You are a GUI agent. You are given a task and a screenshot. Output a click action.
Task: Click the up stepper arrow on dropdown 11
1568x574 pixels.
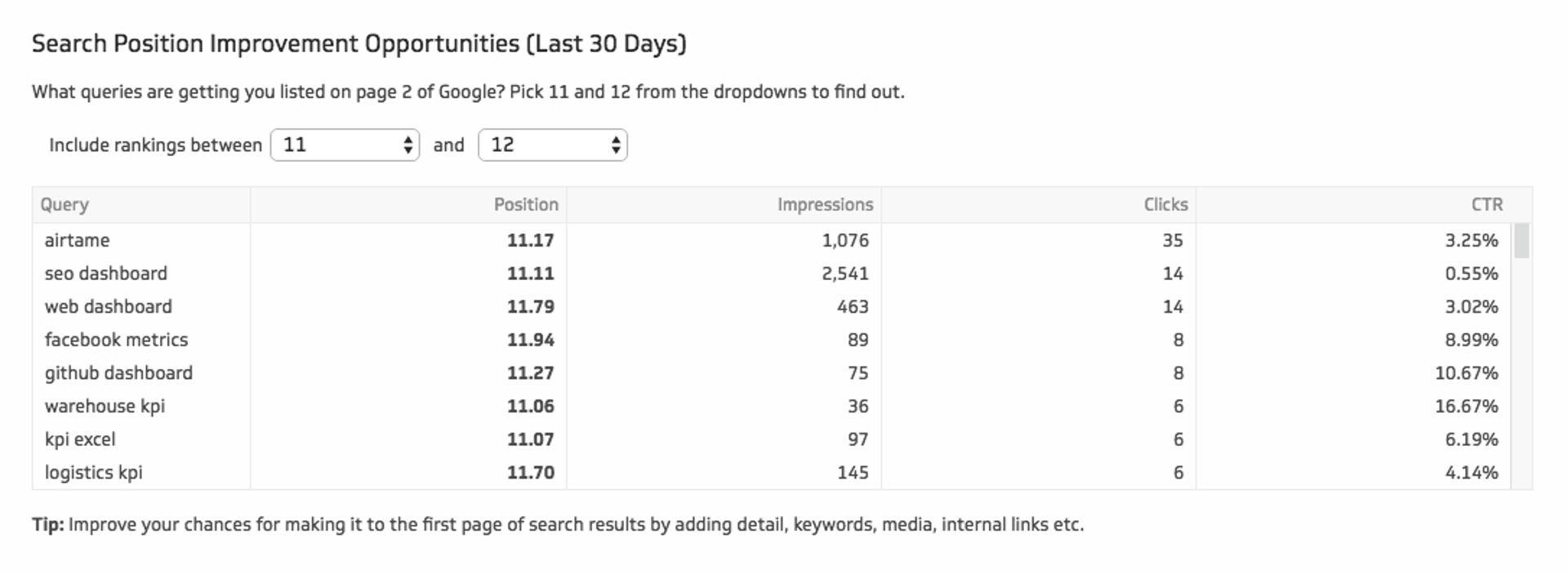tap(410, 140)
